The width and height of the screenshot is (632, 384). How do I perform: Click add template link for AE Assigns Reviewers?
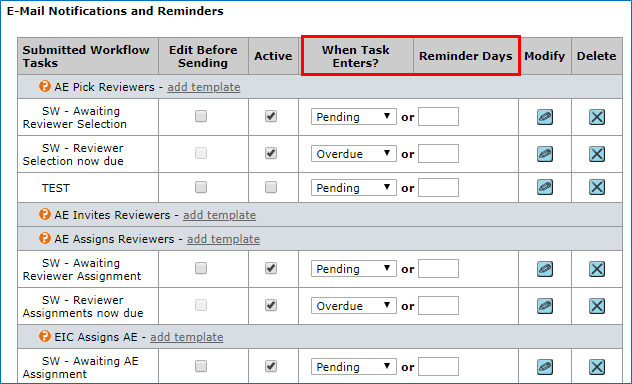[x=223, y=239]
